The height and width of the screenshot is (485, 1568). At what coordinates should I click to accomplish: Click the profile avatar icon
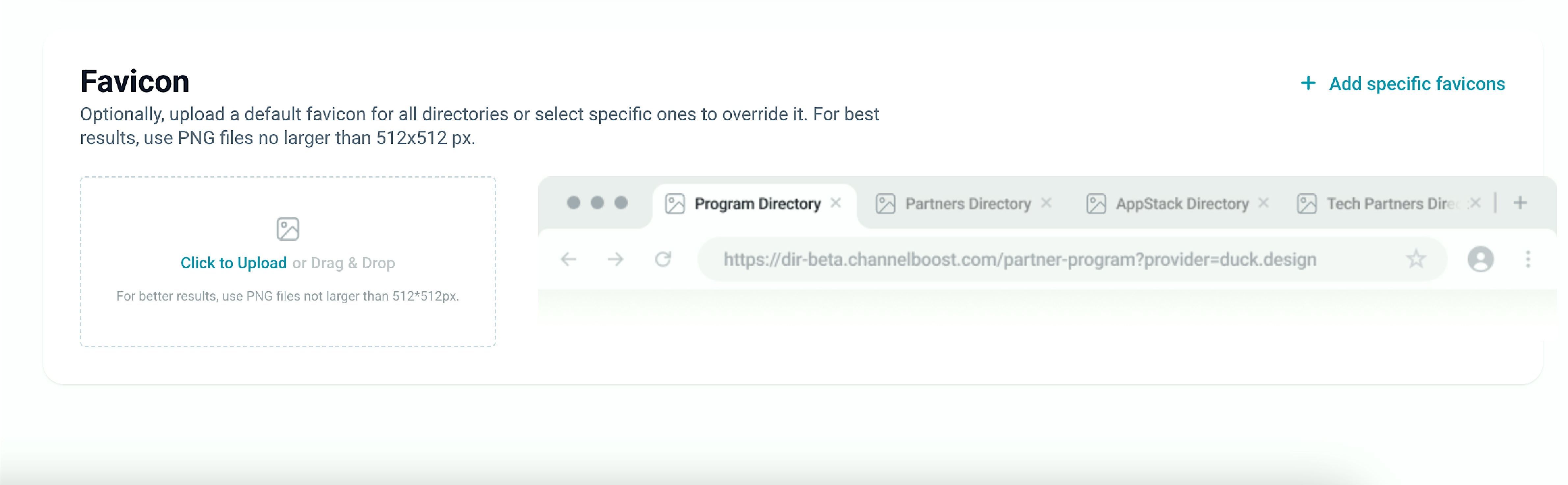click(1480, 259)
